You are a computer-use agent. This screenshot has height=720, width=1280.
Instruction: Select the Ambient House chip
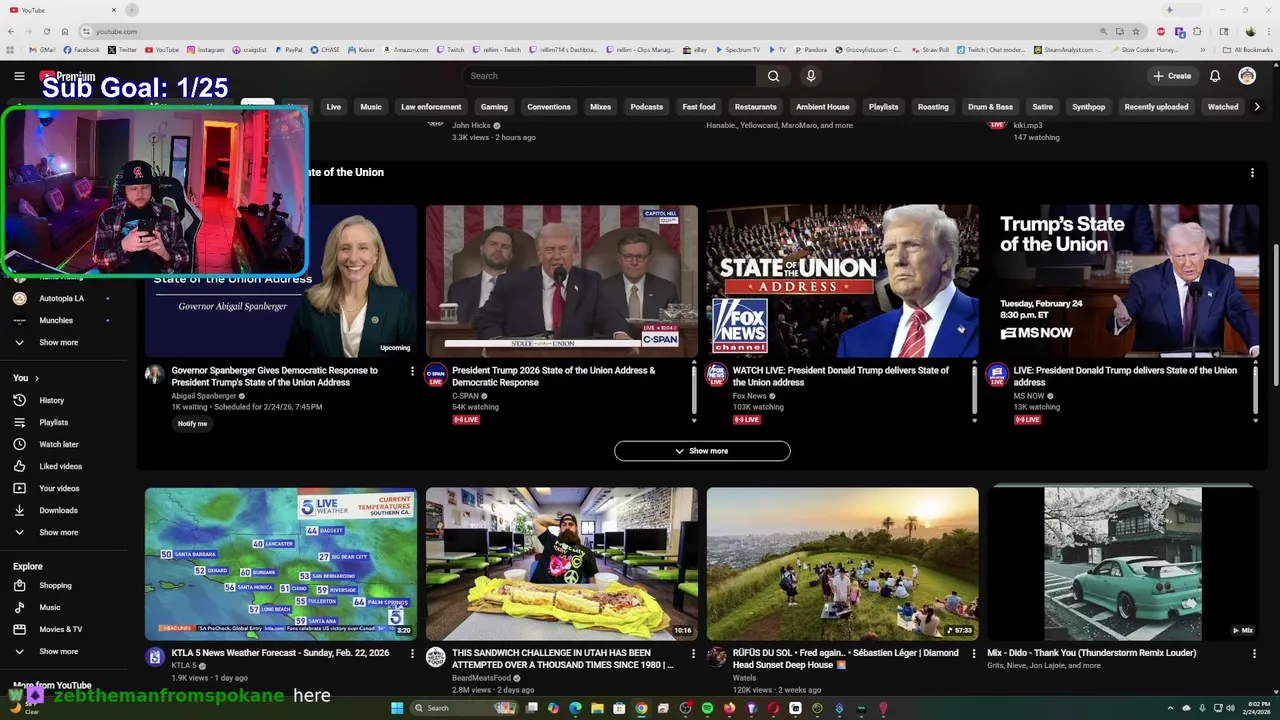(x=822, y=107)
